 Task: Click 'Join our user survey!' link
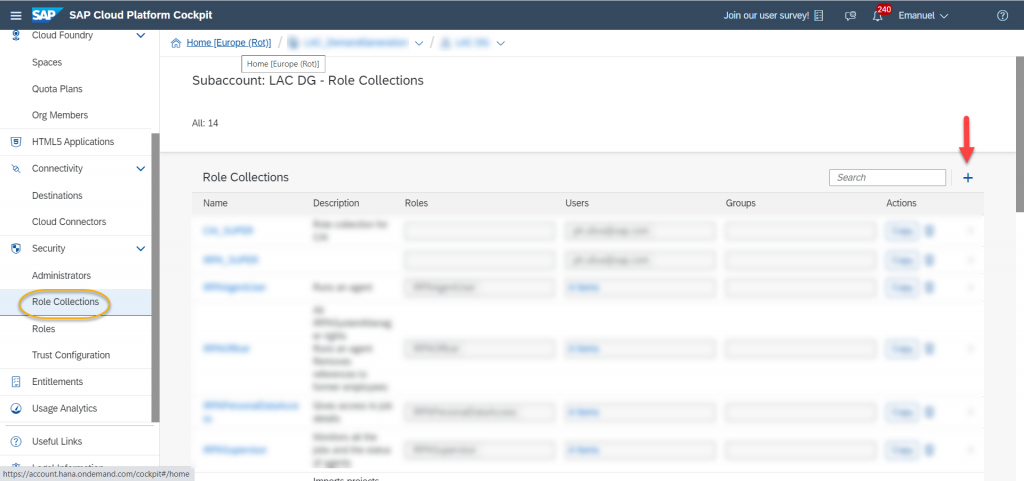click(766, 16)
